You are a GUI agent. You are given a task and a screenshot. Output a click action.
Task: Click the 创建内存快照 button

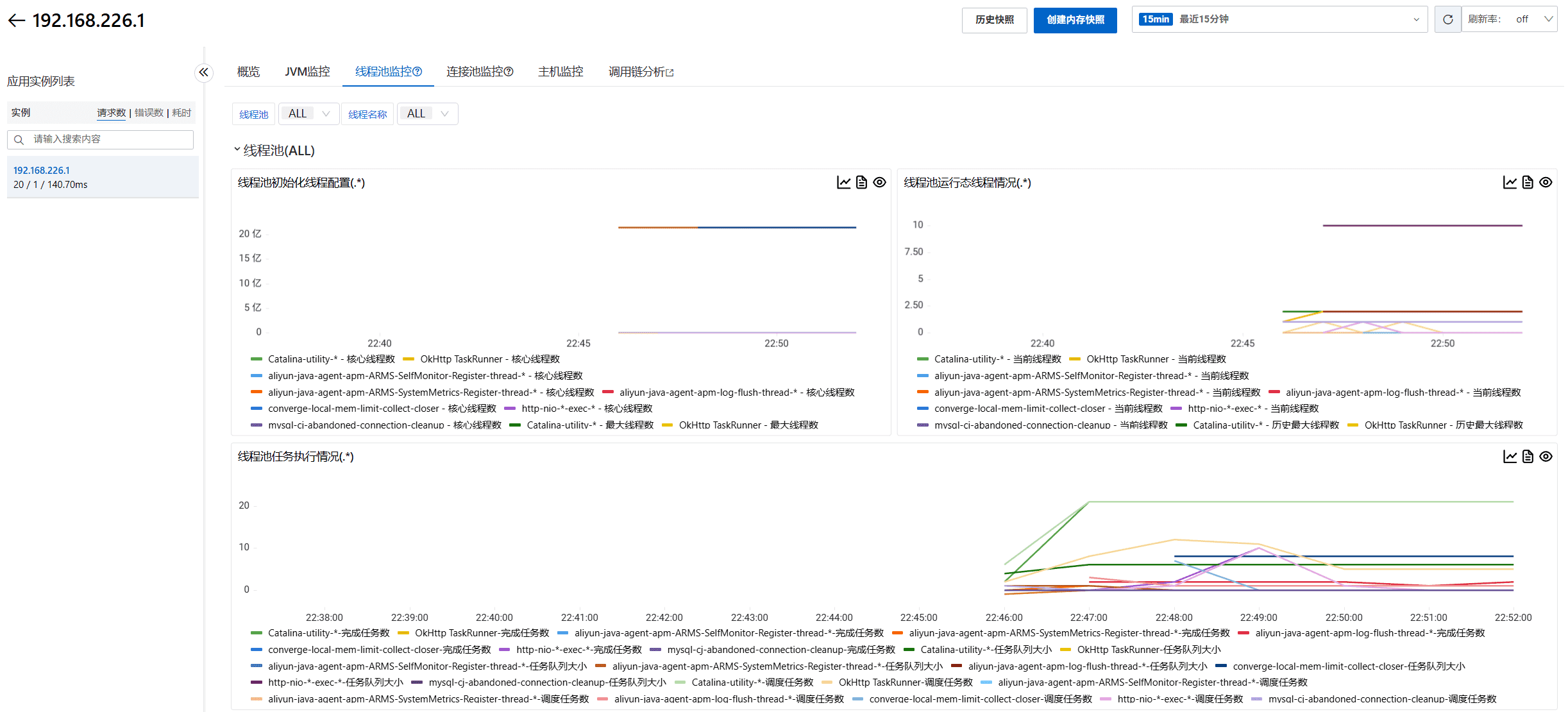[x=1075, y=20]
